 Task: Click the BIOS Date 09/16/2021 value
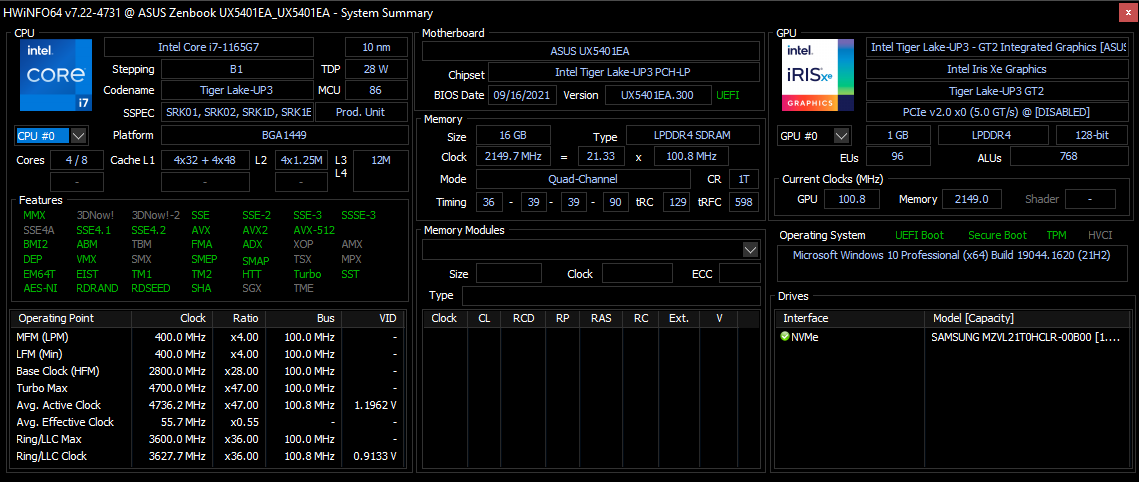coord(523,95)
